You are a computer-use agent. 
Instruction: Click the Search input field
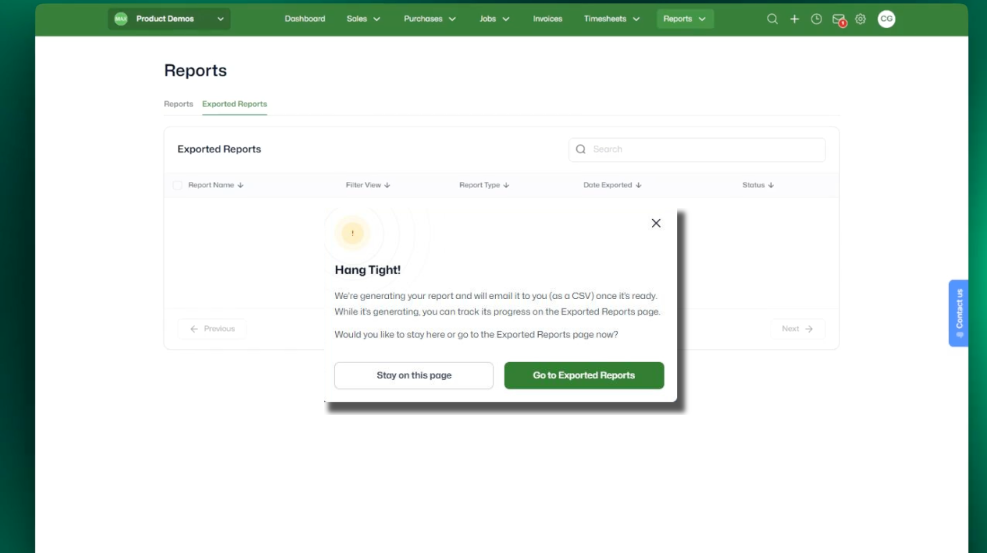pyautogui.click(x=697, y=149)
